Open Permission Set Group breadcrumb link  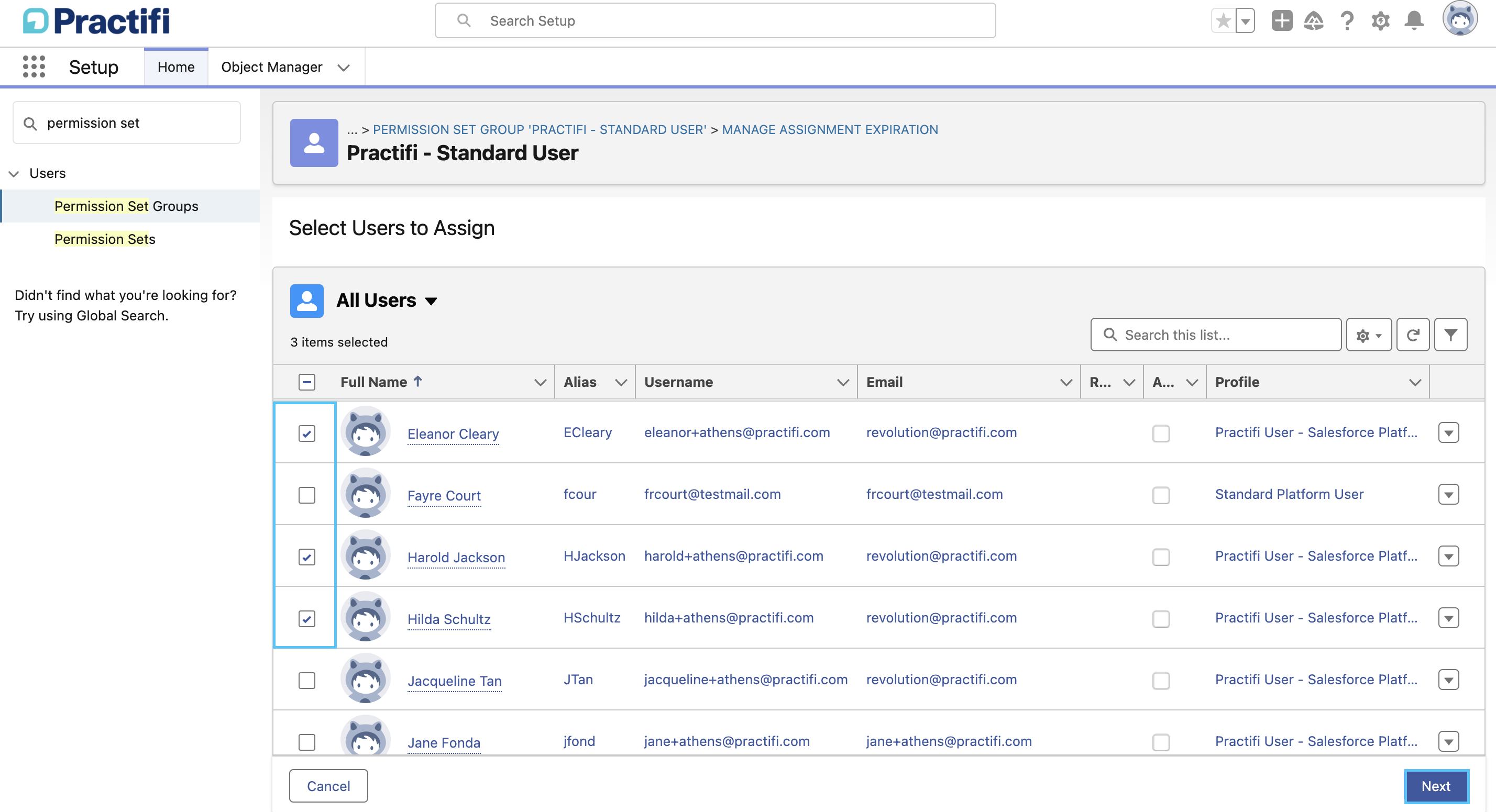(540, 129)
